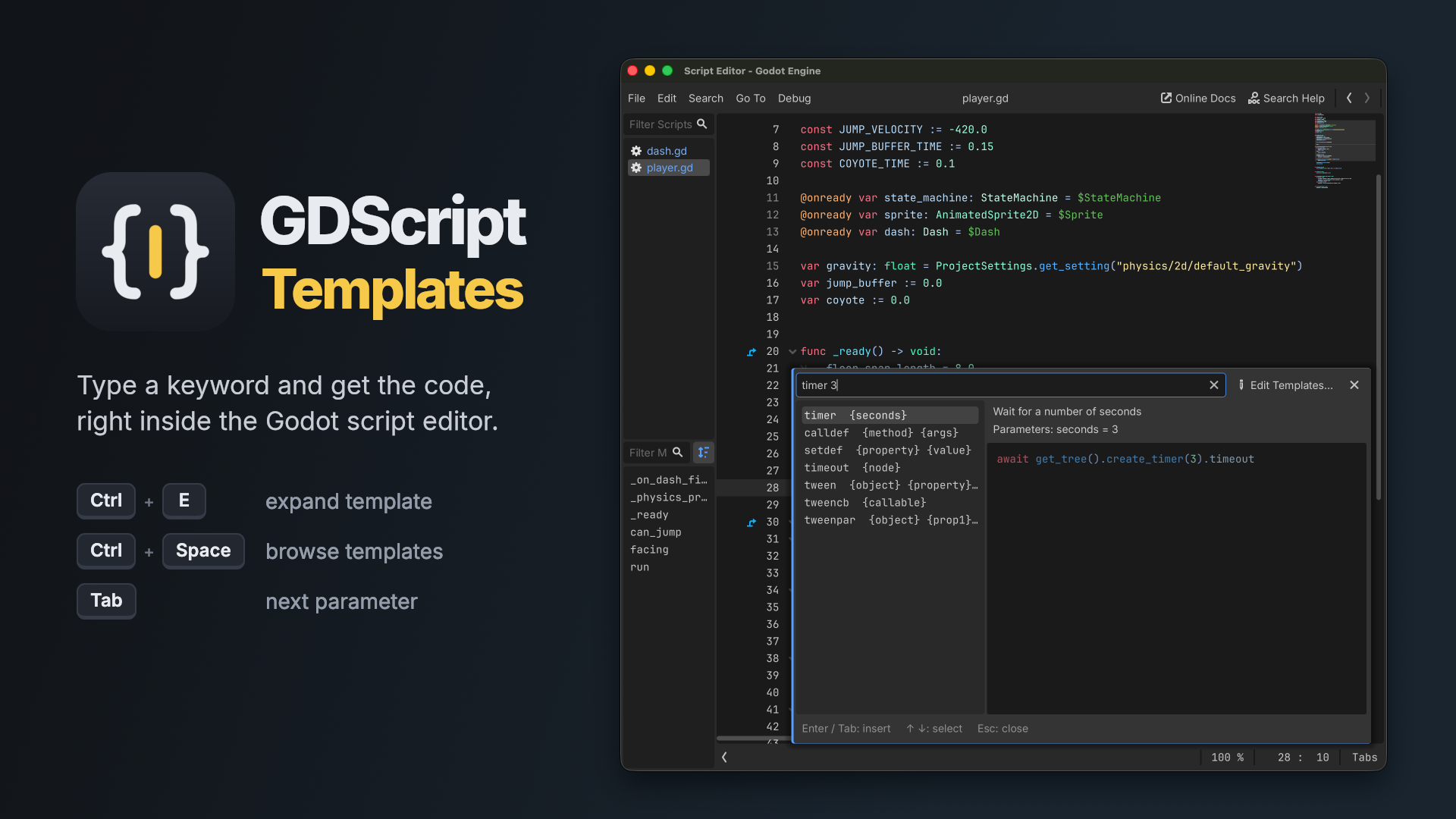
Task: Close the template browser popup
Action: [x=1354, y=385]
